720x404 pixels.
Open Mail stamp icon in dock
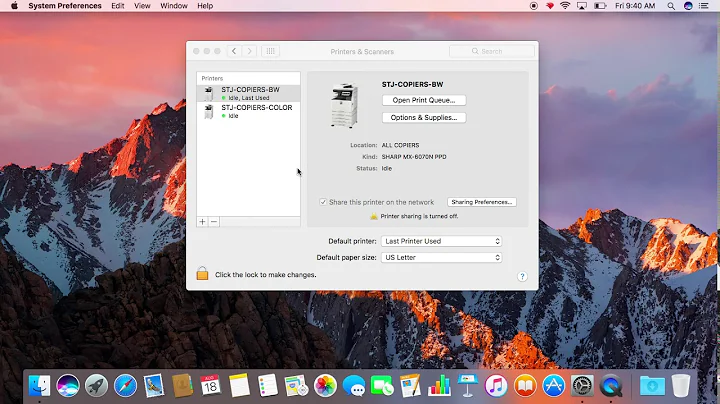154,386
